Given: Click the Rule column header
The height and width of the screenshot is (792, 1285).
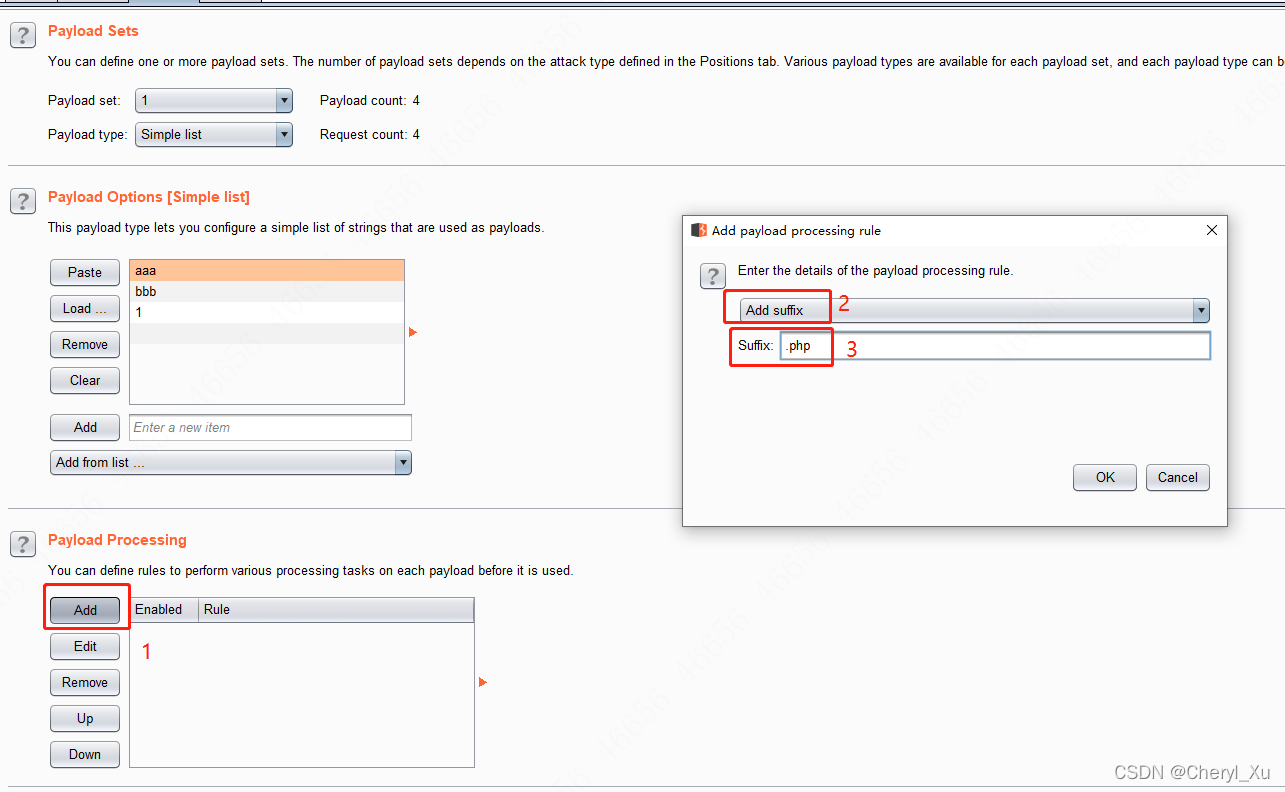Looking at the screenshot, I should [x=336, y=610].
